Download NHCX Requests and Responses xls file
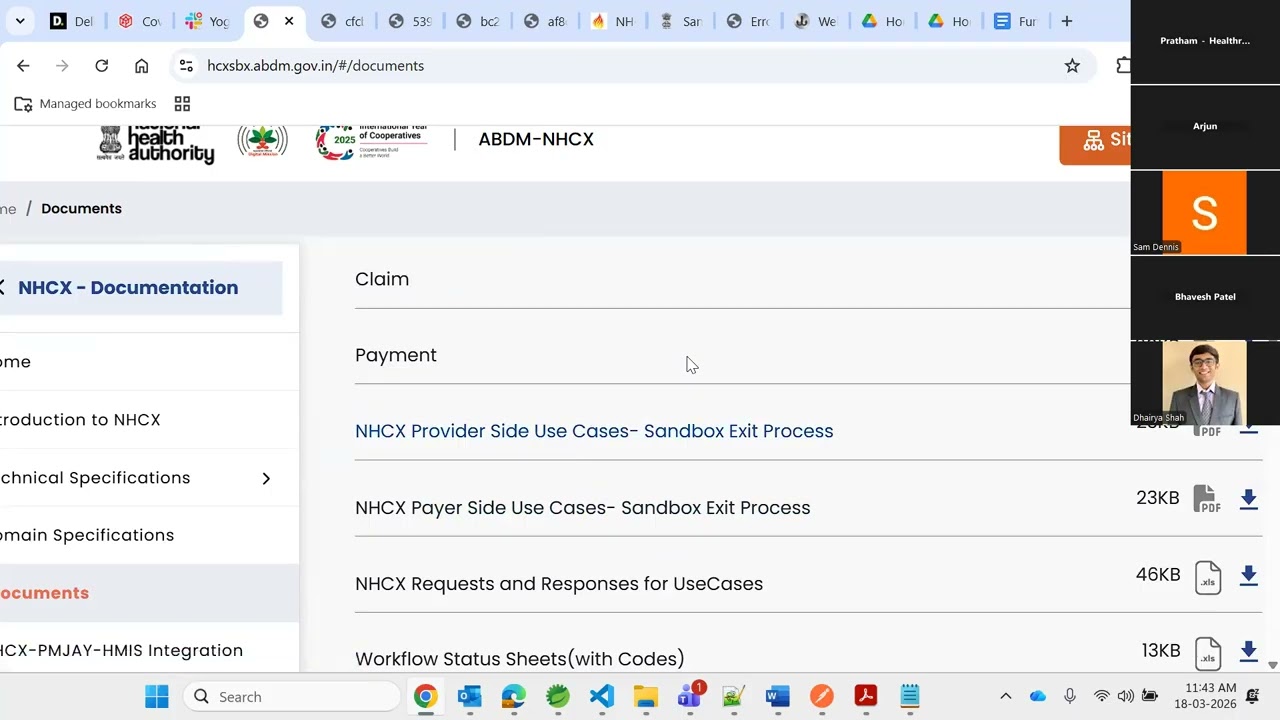Viewport: 1280px width, 720px height. pyautogui.click(x=1248, y=575)
